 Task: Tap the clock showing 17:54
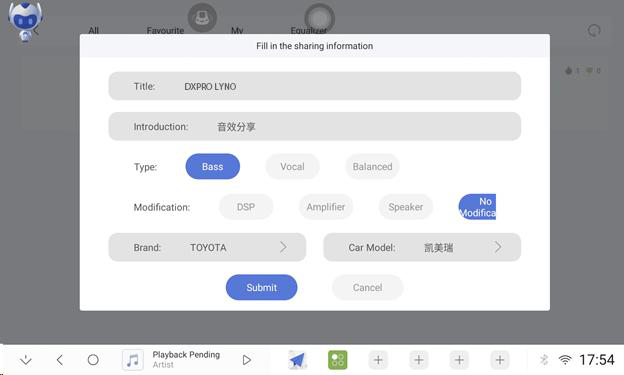coord(597,360)
